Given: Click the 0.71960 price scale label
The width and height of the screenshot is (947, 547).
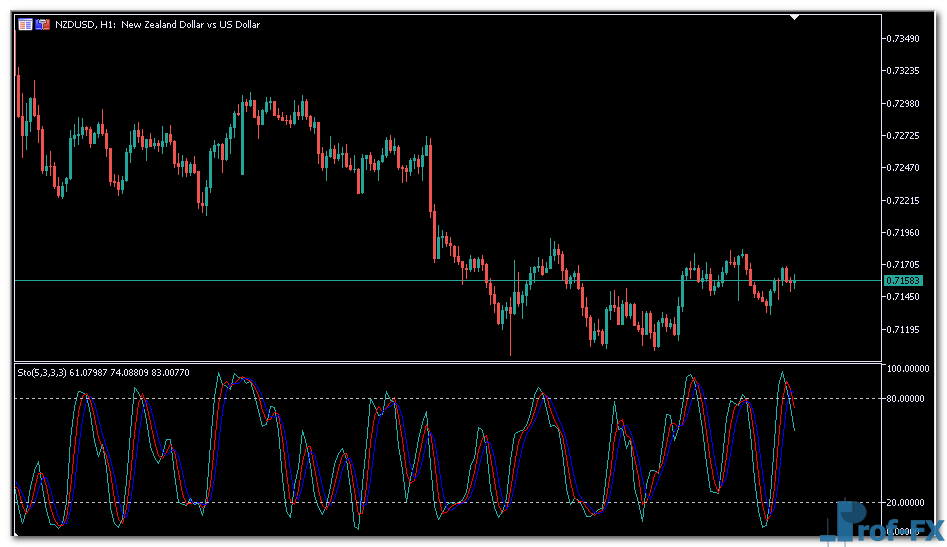Looking at the screenshot, I should pos(904,233).
